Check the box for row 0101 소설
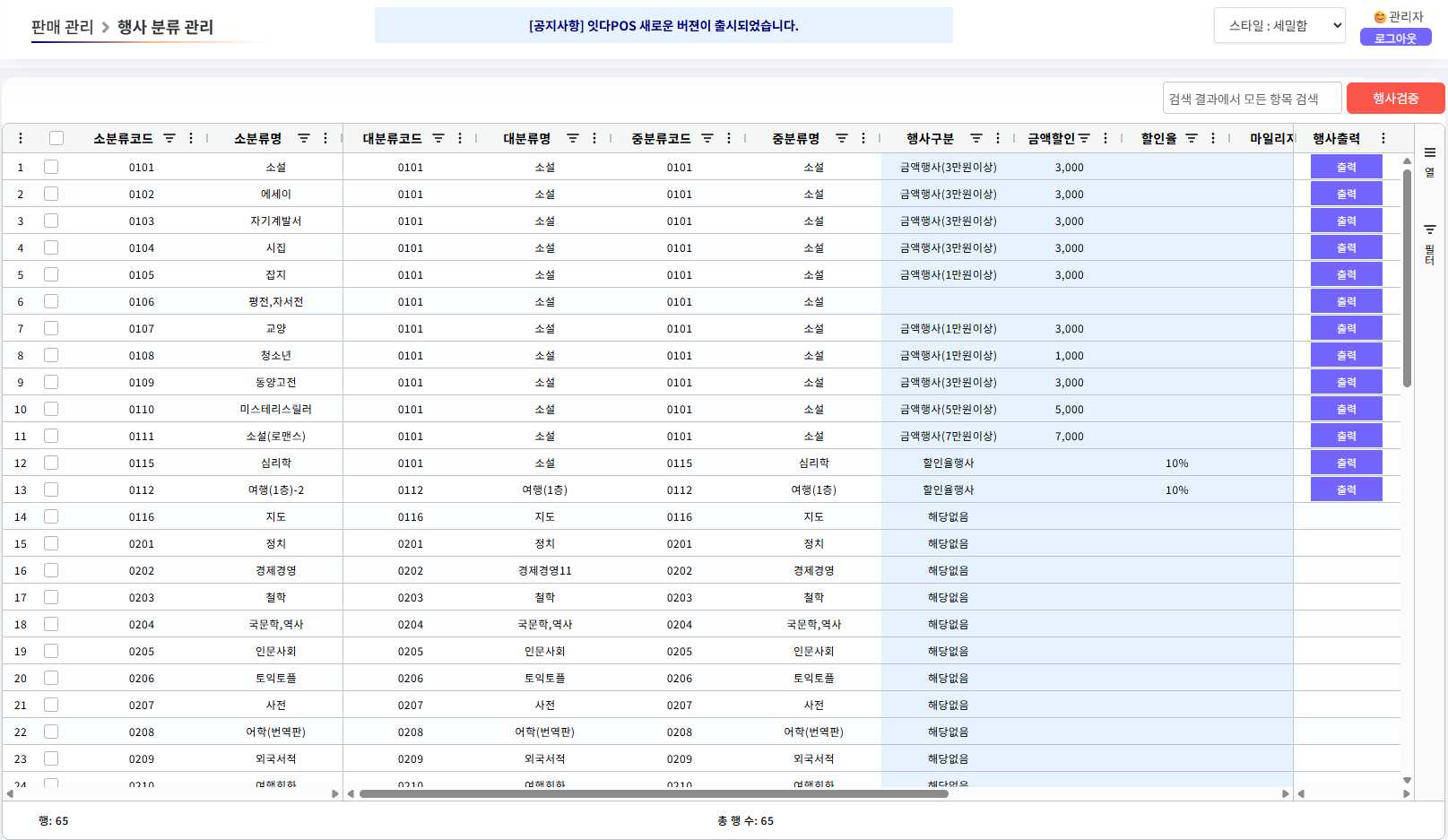The width and height of the screenshot is (1448, 840). [x=51, y=167]
